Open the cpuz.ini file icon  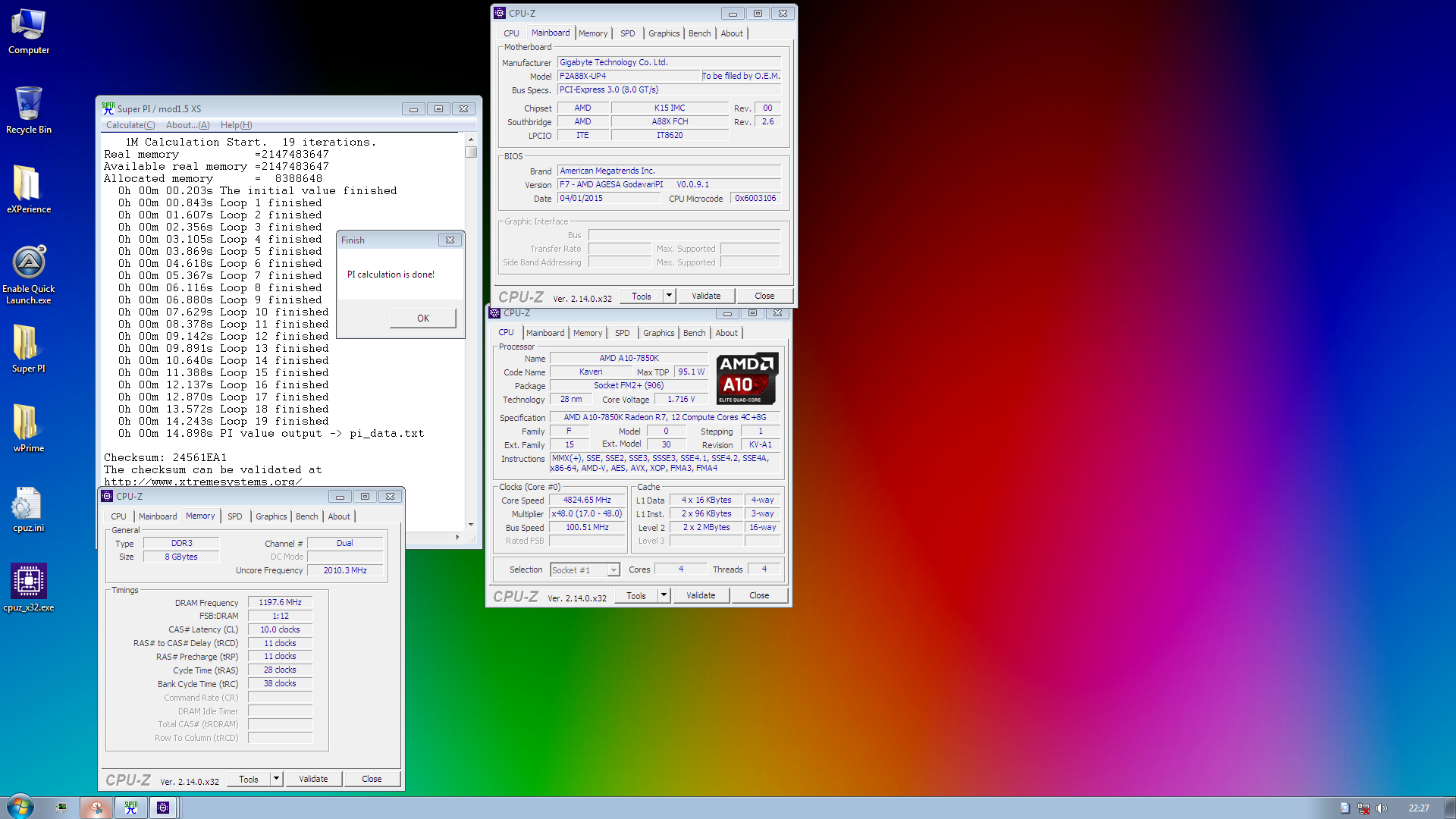click(x=29, y=509)
